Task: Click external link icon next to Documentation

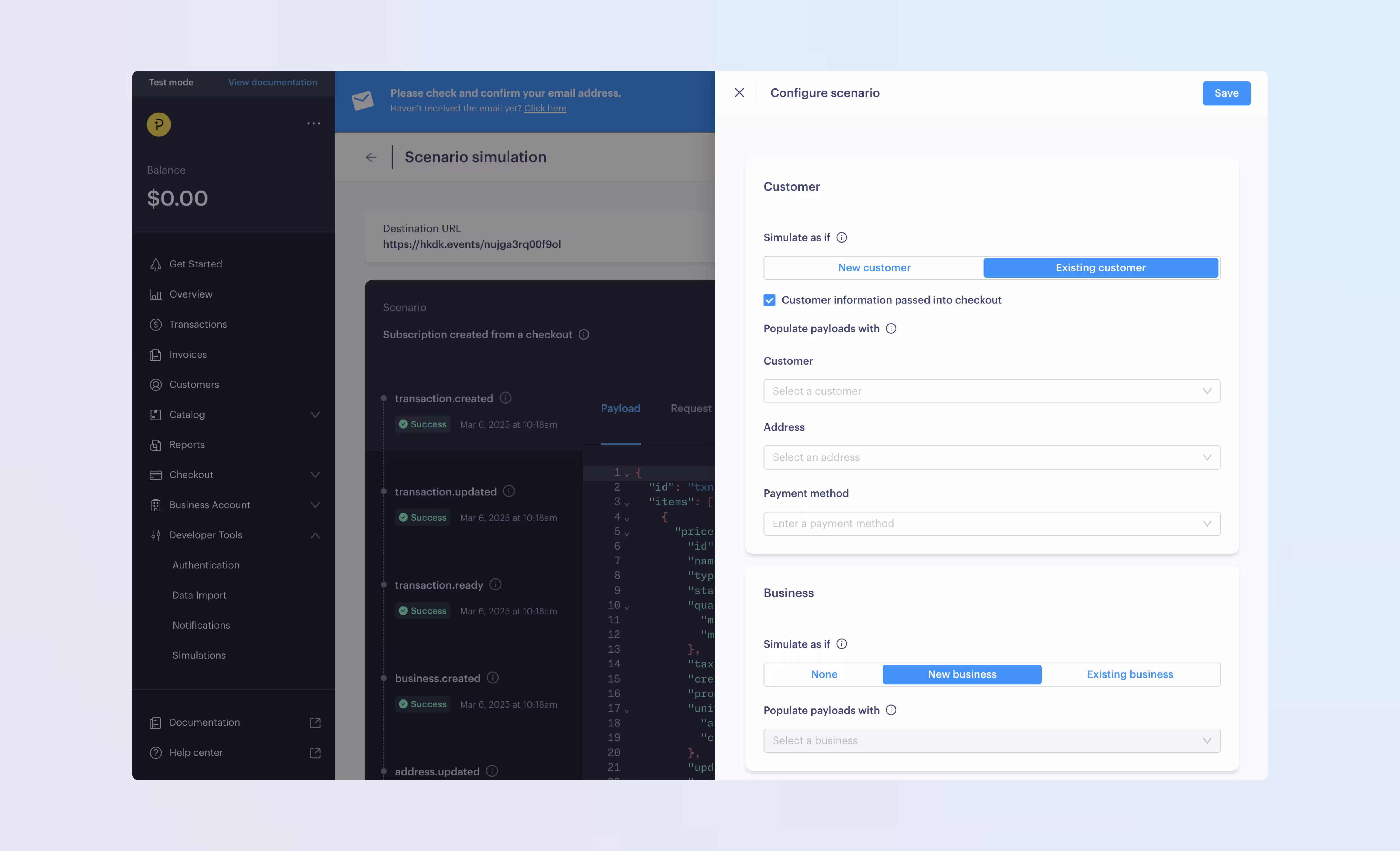Action: coord(315,723)
